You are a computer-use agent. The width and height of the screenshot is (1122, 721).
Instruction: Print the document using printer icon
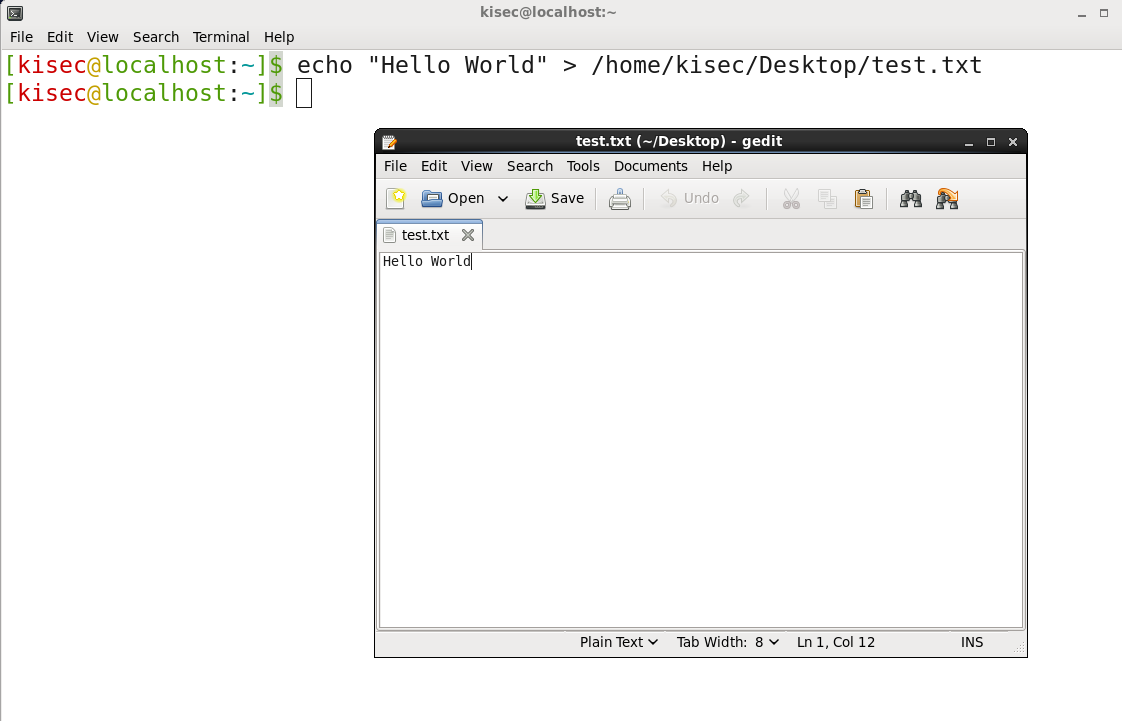click(x=620, y=199)
